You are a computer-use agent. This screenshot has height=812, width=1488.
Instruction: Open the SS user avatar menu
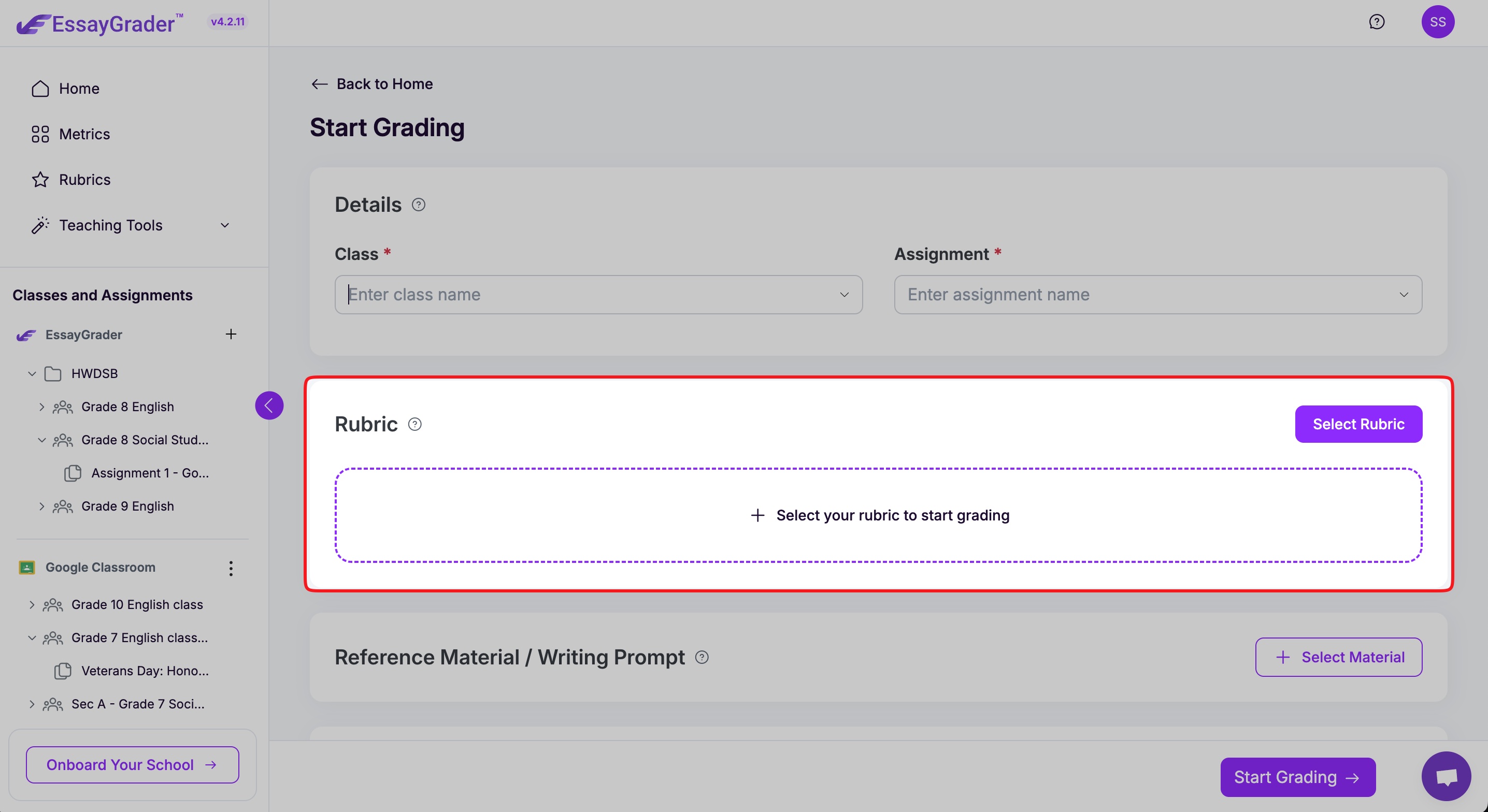(x=1437, y=22)
